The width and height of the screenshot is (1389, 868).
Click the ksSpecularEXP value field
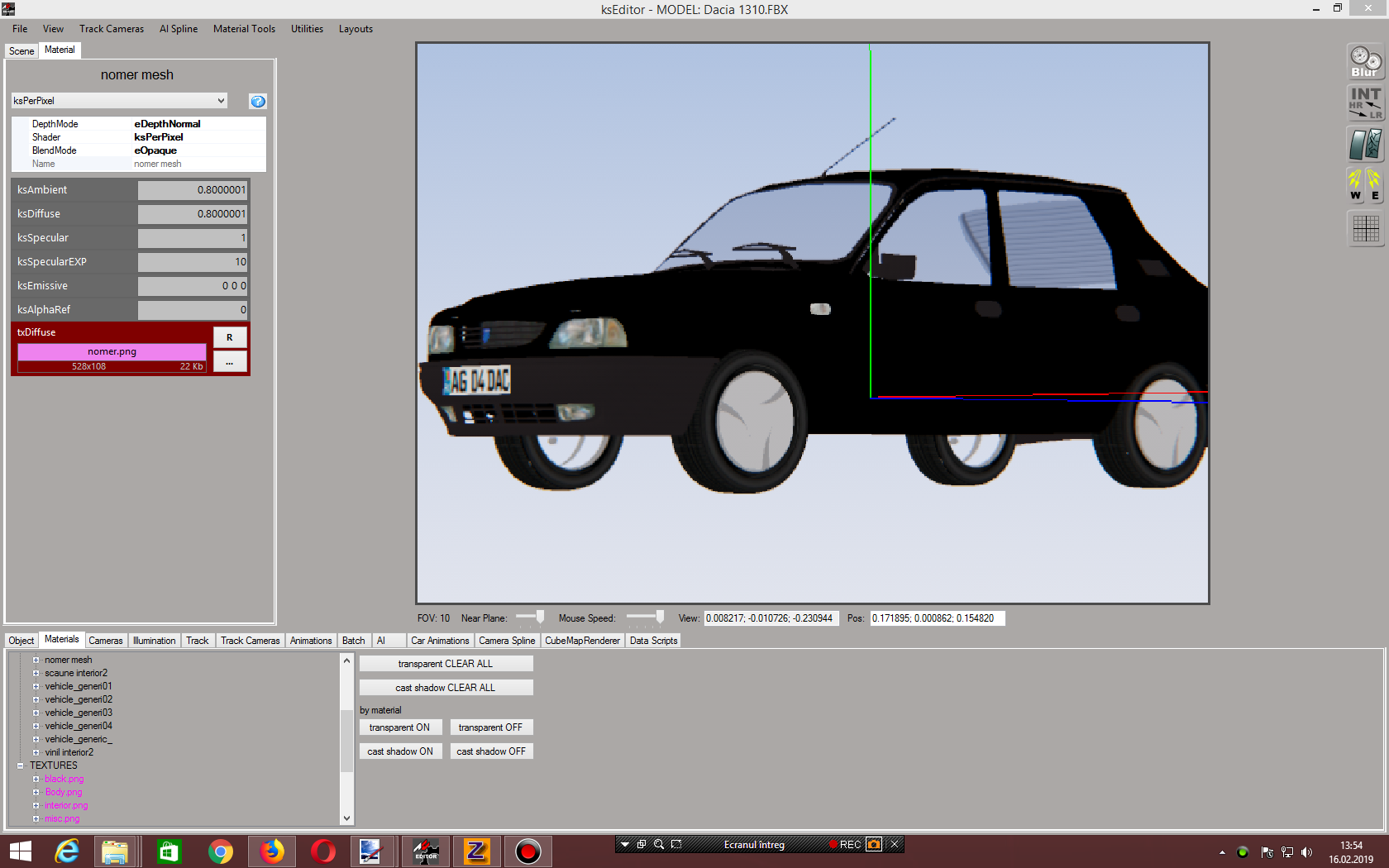pyautogui.click(x=193, y=262)
